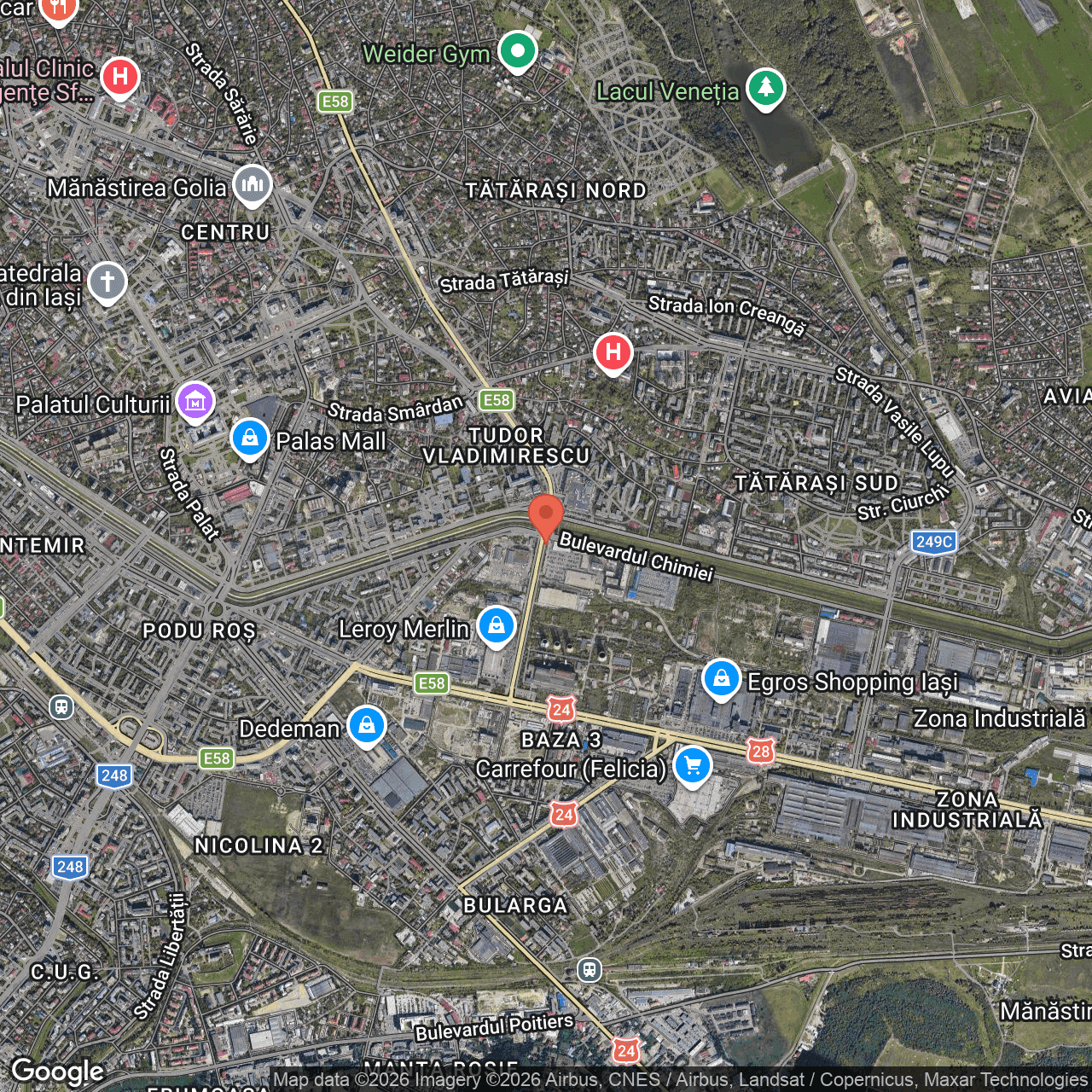Click the route 24 shield above BAZA 3
Viewport: 1092px width, 1092px height.
click(x=561, y=709)
